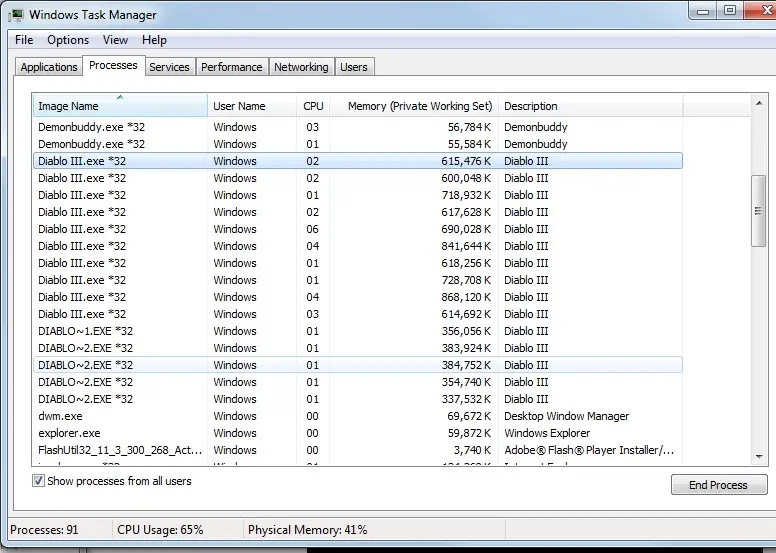The width and height of the screenshot is (776, 553).
Task: Click the 3,740 K memory value
Action: [472, 450]
